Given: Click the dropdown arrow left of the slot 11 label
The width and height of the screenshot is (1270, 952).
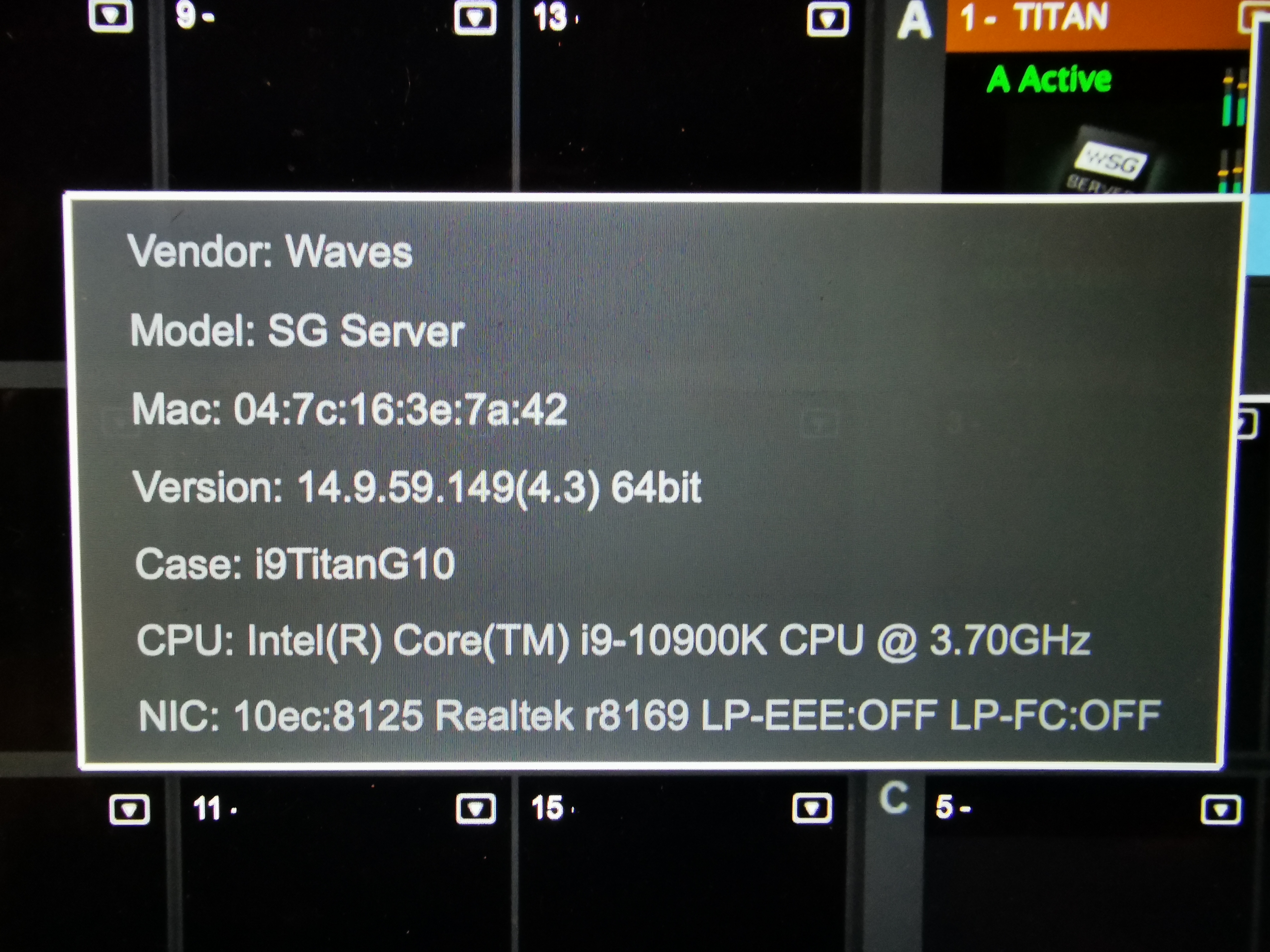Looking at the screenshot, I should 129,809.
